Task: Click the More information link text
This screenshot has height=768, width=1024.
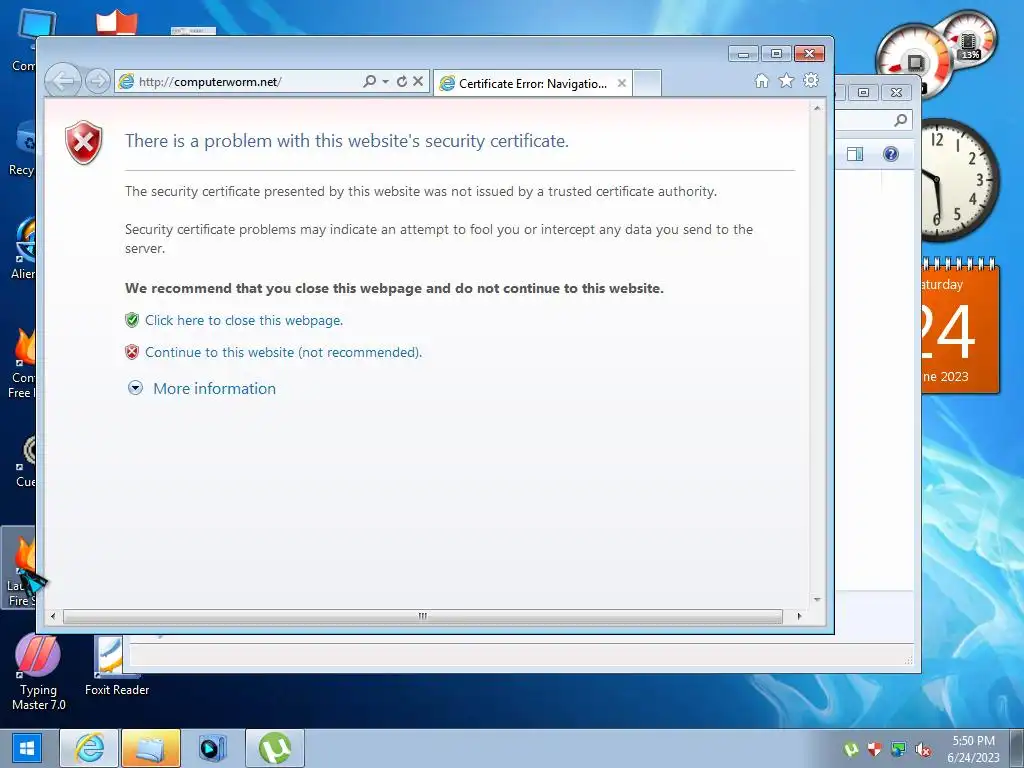Action: click(x=214, y=389)
